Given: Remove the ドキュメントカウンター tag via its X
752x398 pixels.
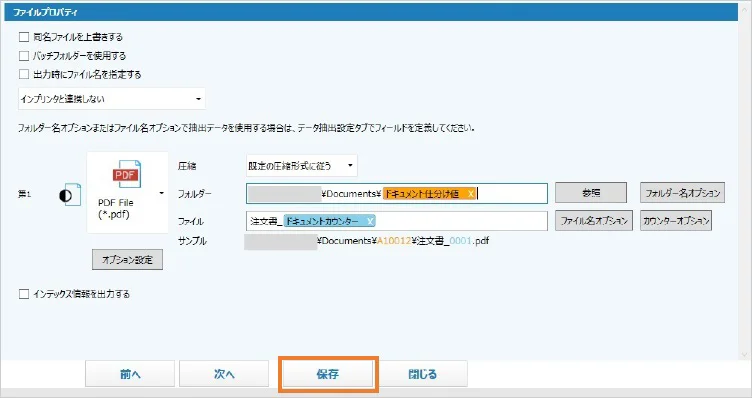Looking at the screenshot, I should [x=370, y=221].
